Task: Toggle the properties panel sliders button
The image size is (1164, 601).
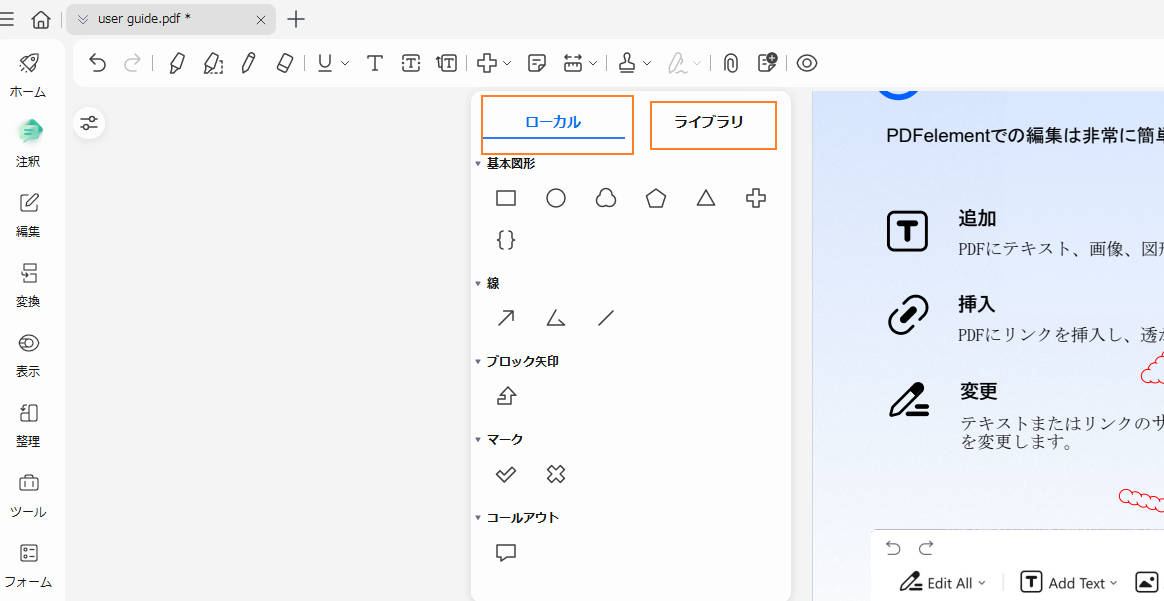Action: [90, 123]
